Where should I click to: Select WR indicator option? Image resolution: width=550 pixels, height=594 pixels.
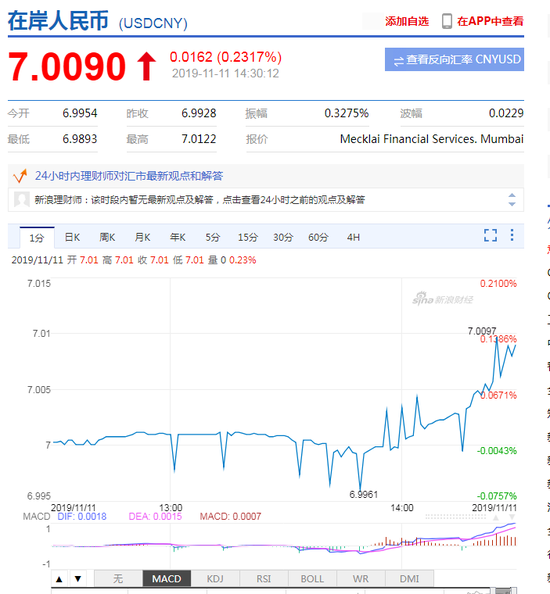361,578
